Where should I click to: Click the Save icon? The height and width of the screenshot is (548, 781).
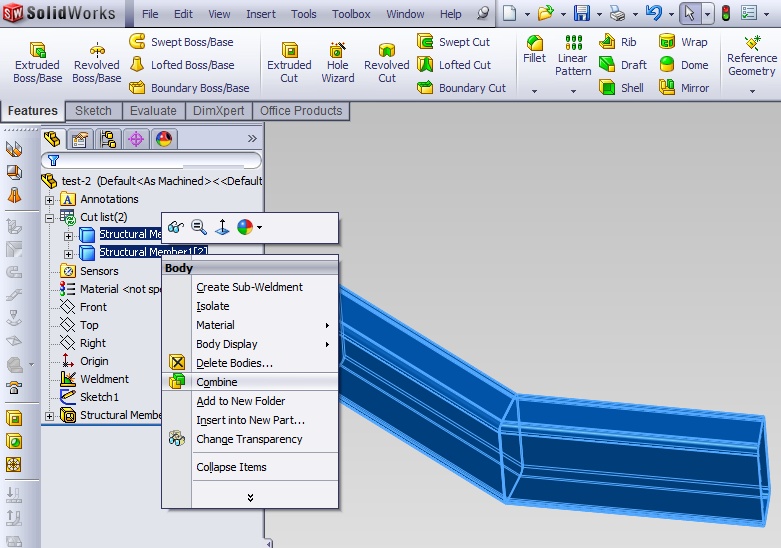(582, 13)
